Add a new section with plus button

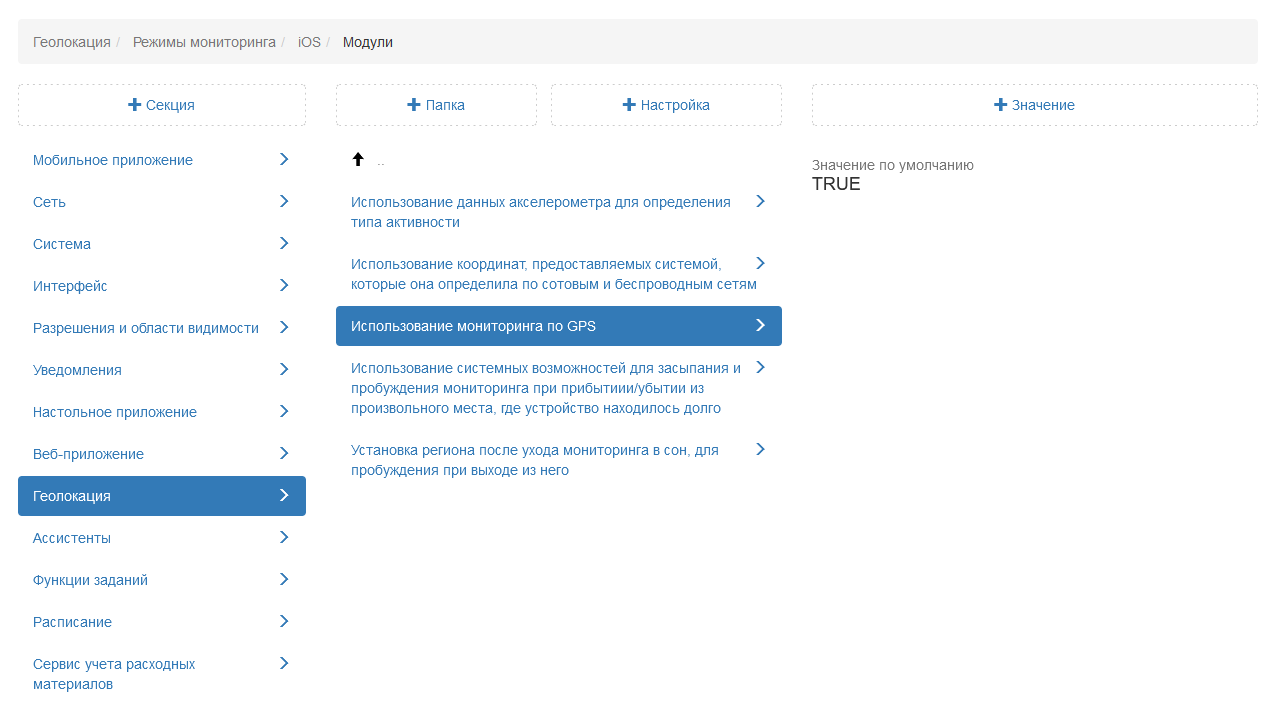point(162,105)
